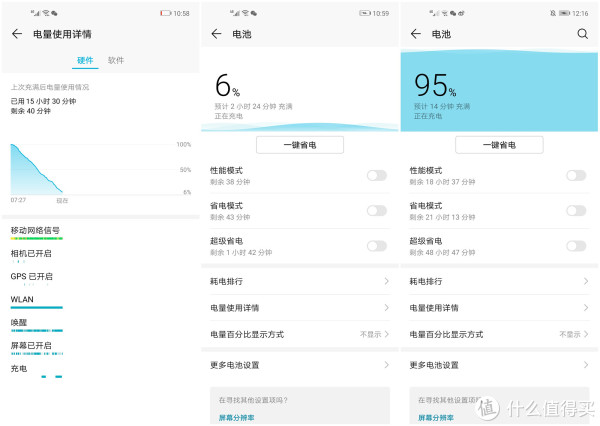The width and height of the screenshot is (600, 426).
Task: Open 耗电排行 on the 6% battery screen
Action: pyautogui.click(x=299, y=282)
